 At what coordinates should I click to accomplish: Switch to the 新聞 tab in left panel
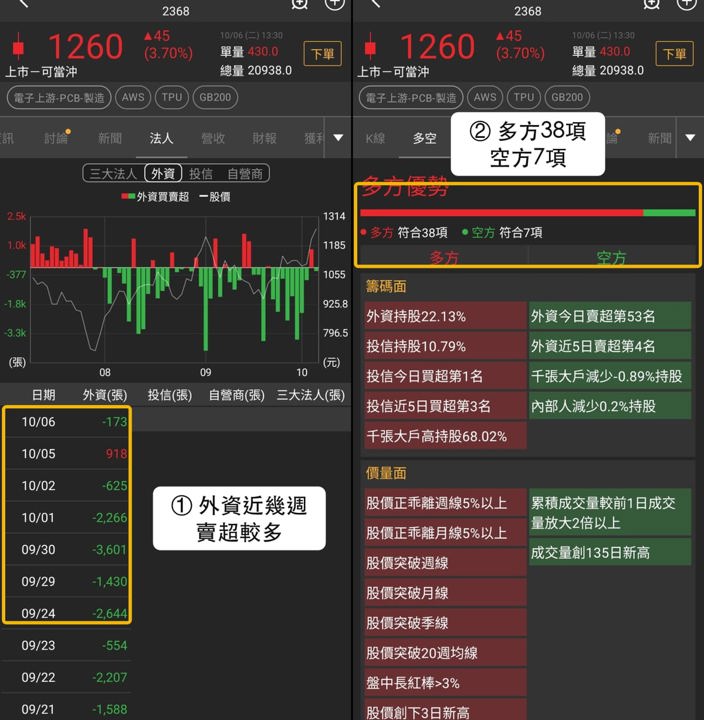coord(110,138)
